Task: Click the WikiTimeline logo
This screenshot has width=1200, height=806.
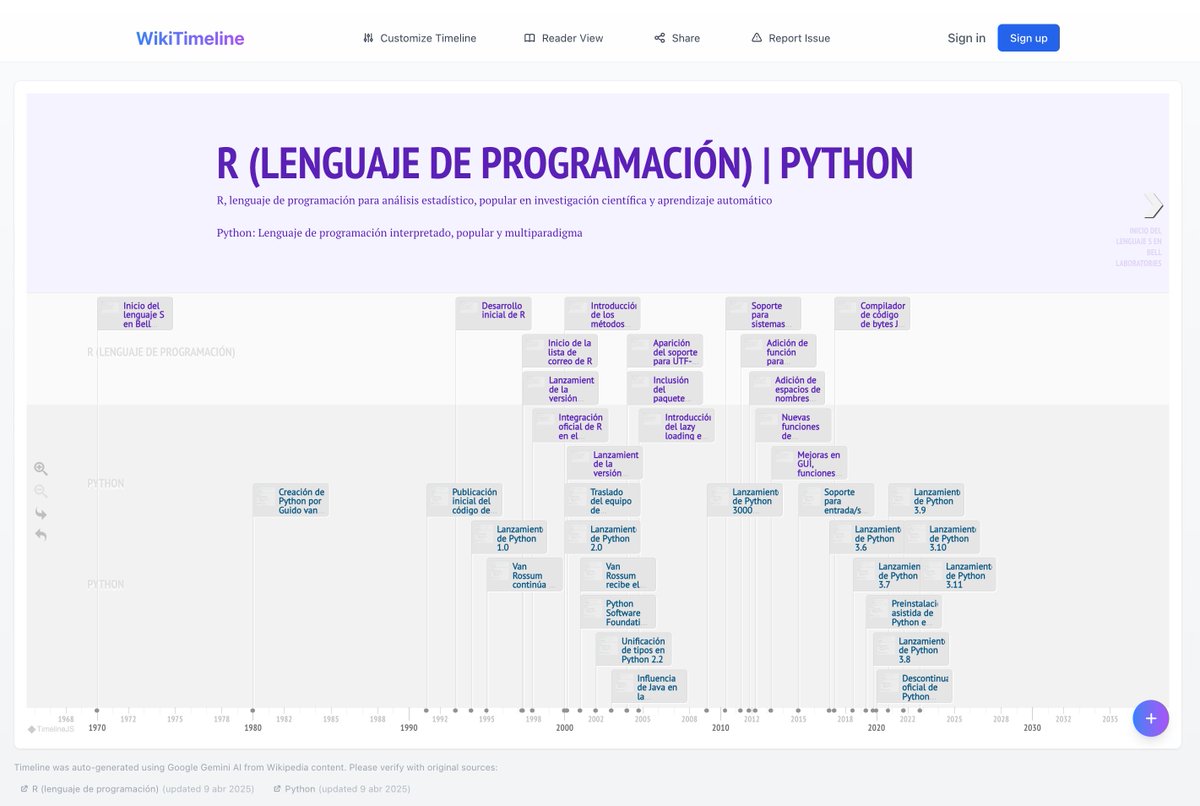Action: coord(190,38)
